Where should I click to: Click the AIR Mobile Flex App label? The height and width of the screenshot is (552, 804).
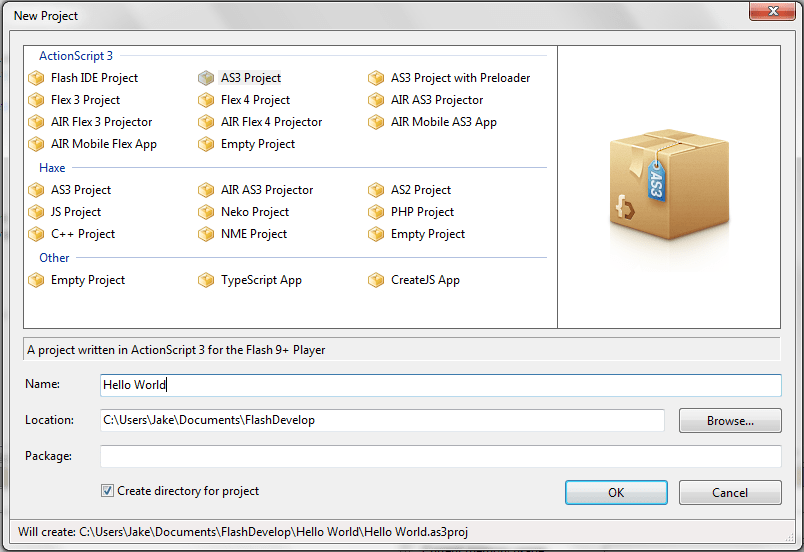[104, 144]
